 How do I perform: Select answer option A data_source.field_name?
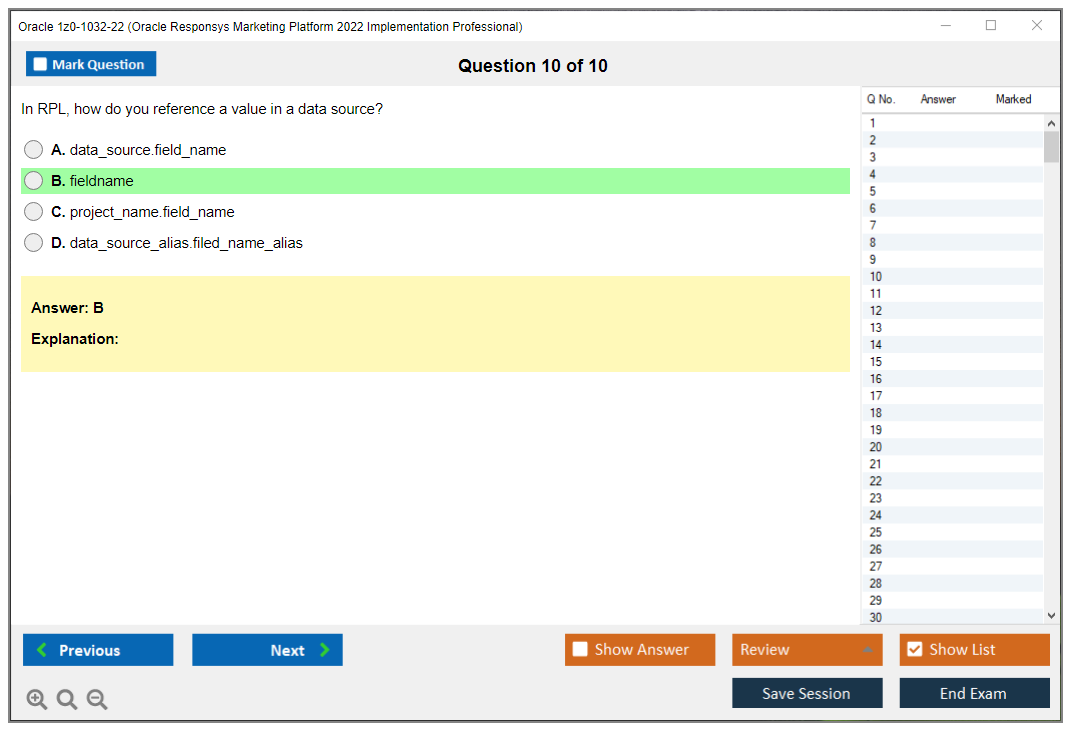[x=33, y=149]
